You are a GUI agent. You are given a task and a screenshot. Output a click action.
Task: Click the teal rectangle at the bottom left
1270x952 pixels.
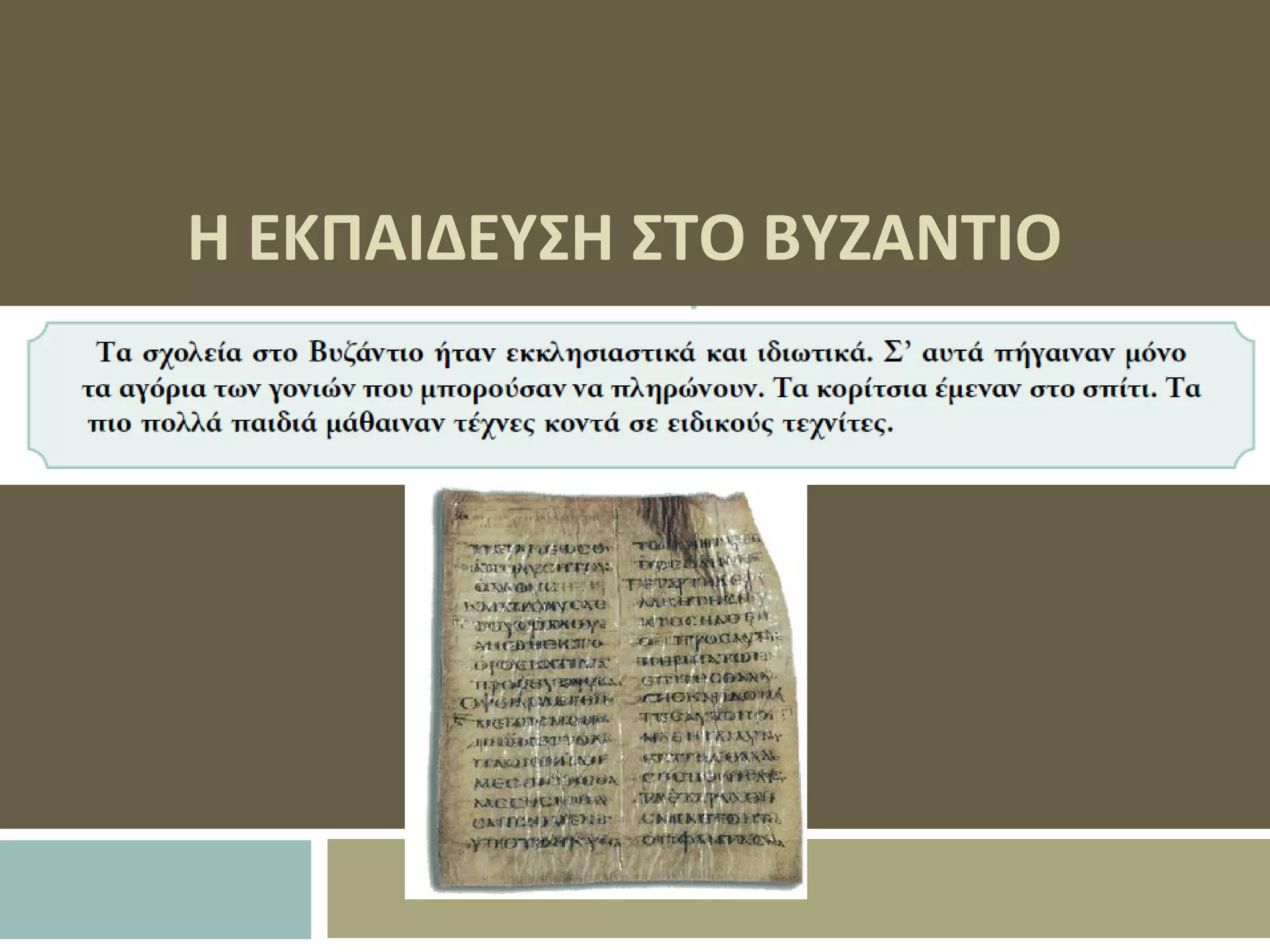click(x=155, y=888)
